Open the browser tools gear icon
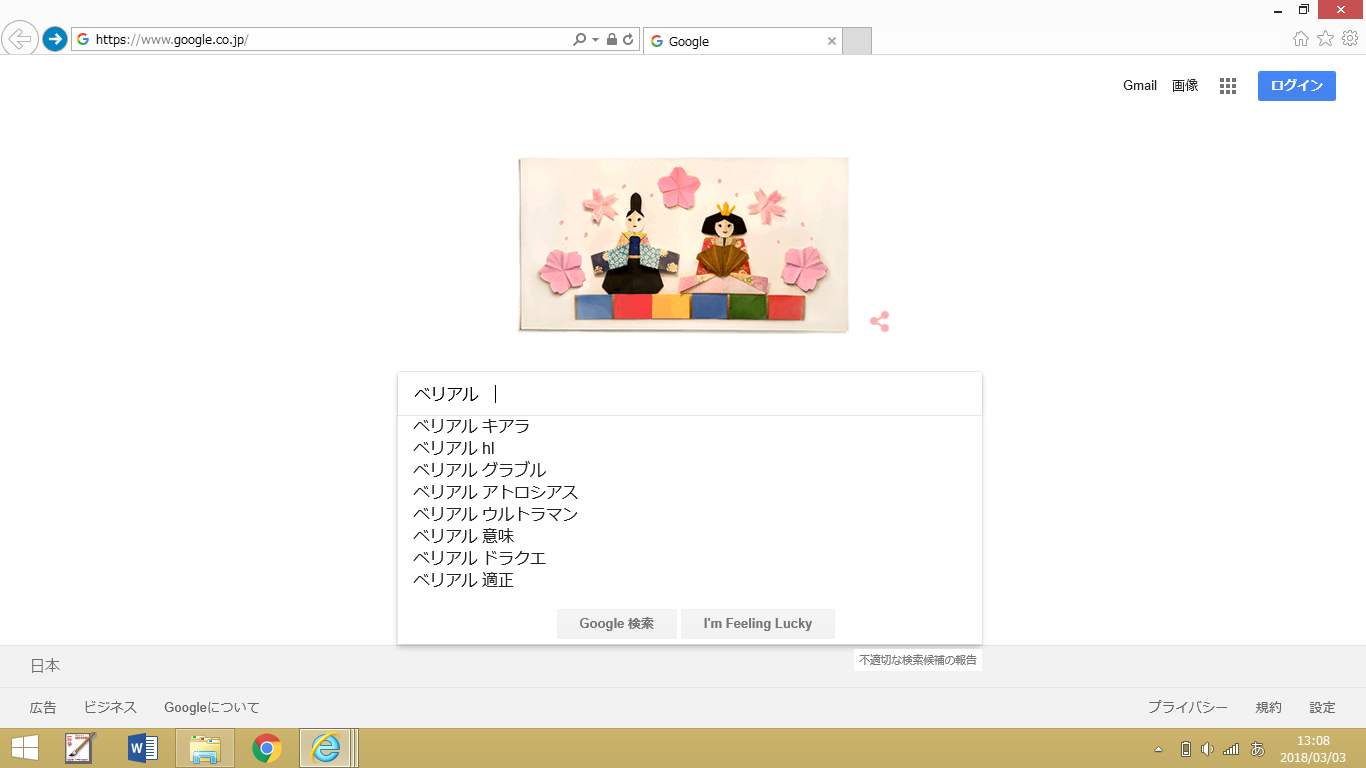Image resolution: width=1366 pixels, height=768 pixels. point(1350,39)
